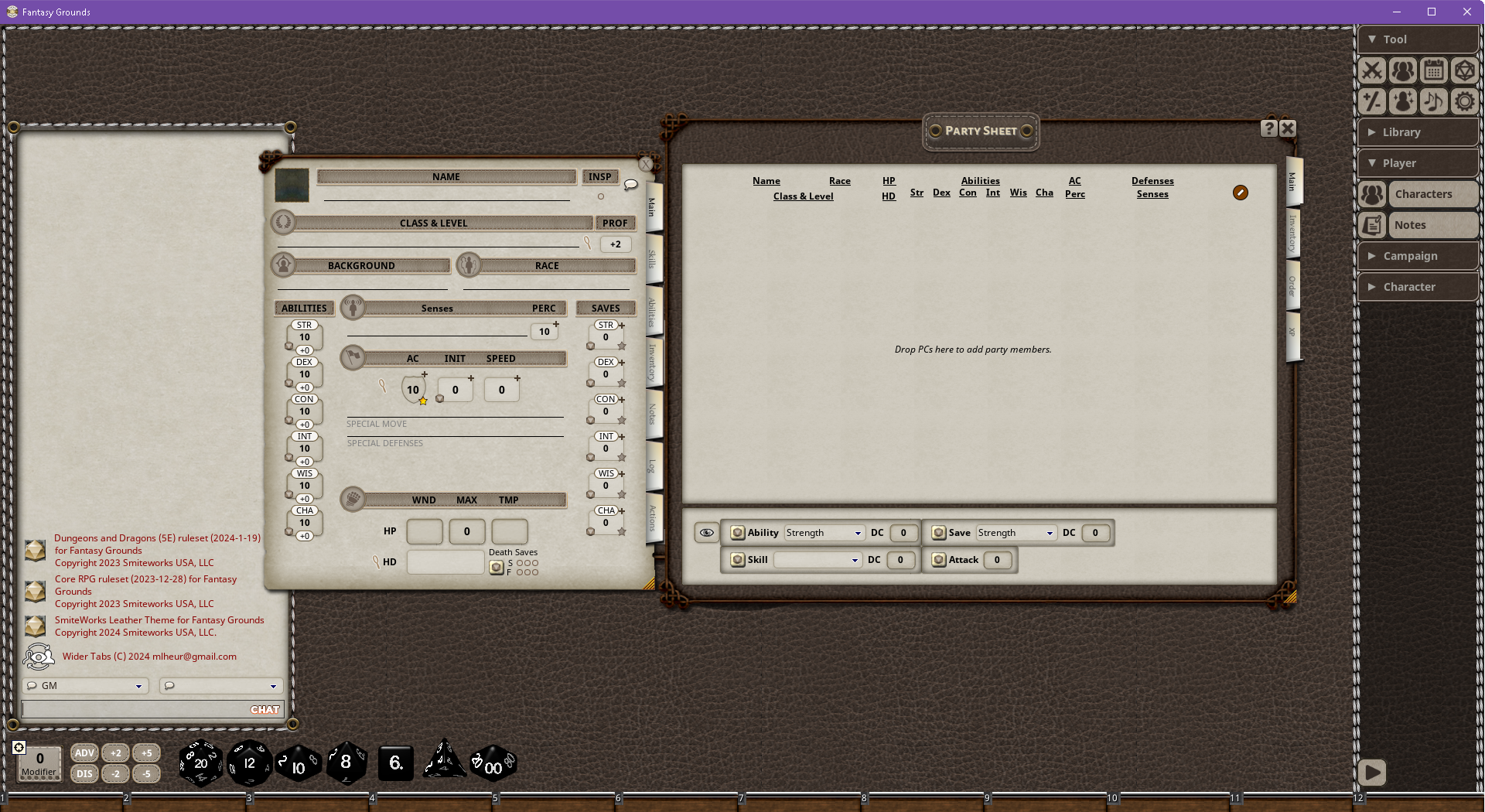The height and width of the screenshot is (812, 1485).
Task: Expand the Library sidebar section
Action: [x=1418, y=132]
